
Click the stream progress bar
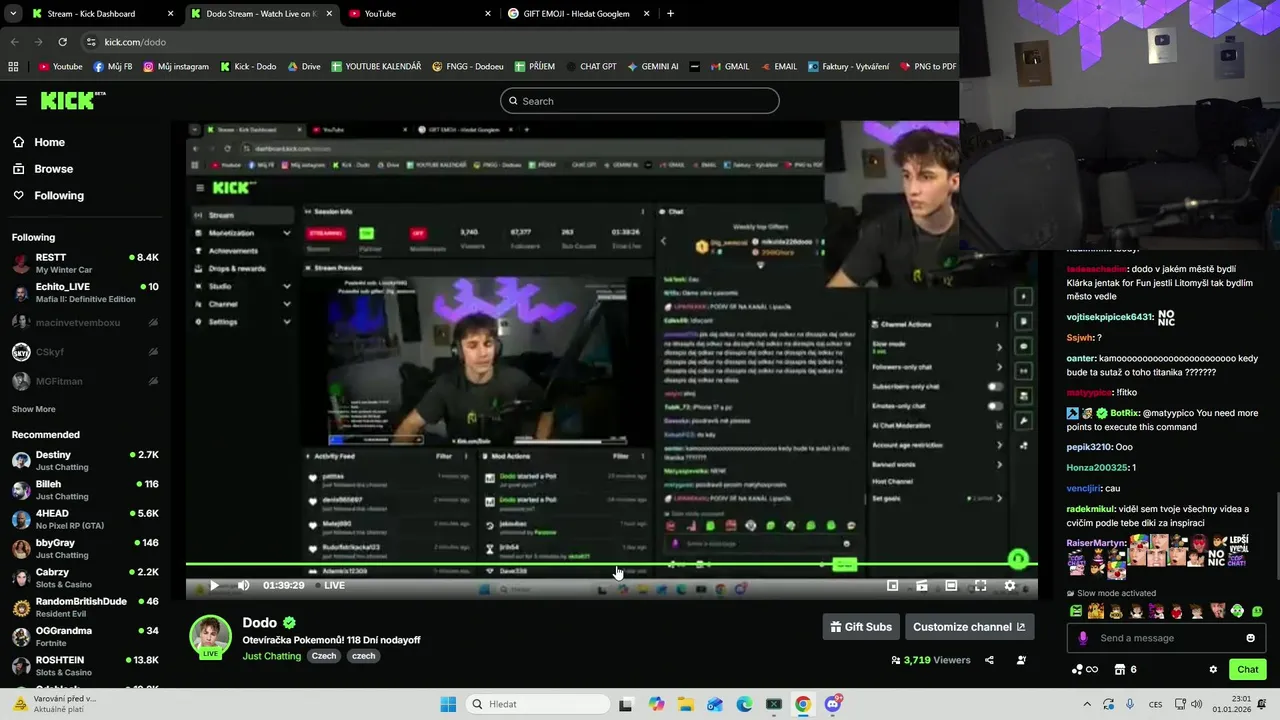click(x=611, y=565)
